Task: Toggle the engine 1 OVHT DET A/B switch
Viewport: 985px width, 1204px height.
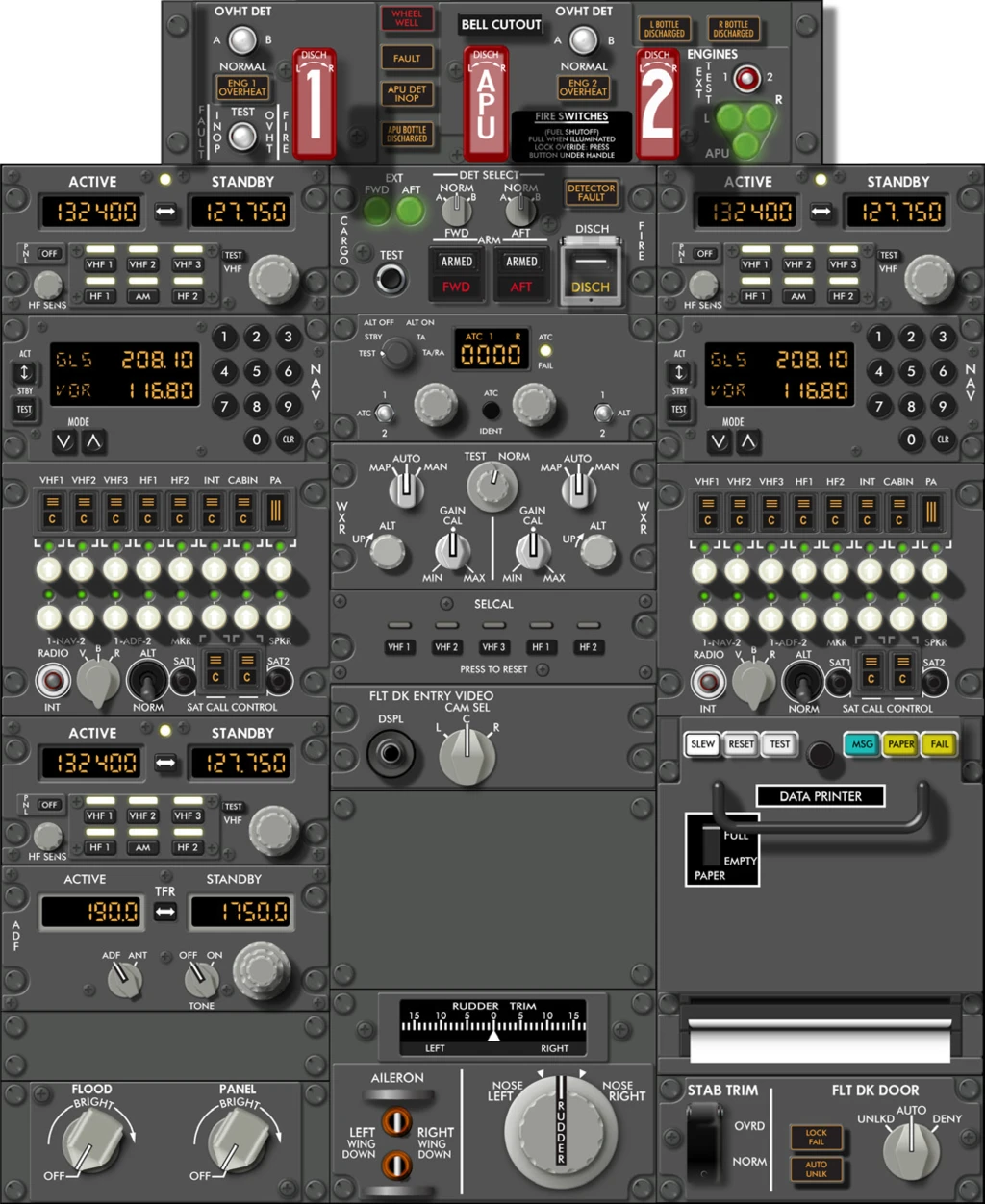Action: (242, 40)
